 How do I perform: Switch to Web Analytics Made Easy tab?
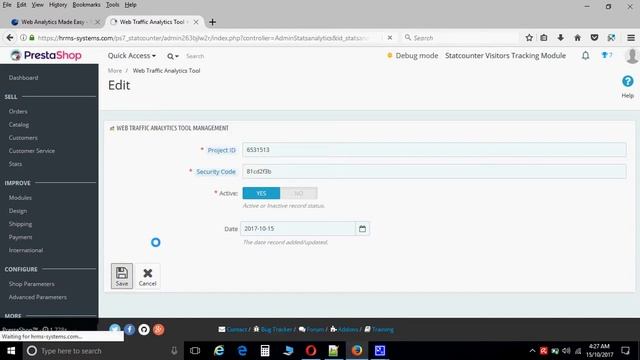tap(53, 22)
